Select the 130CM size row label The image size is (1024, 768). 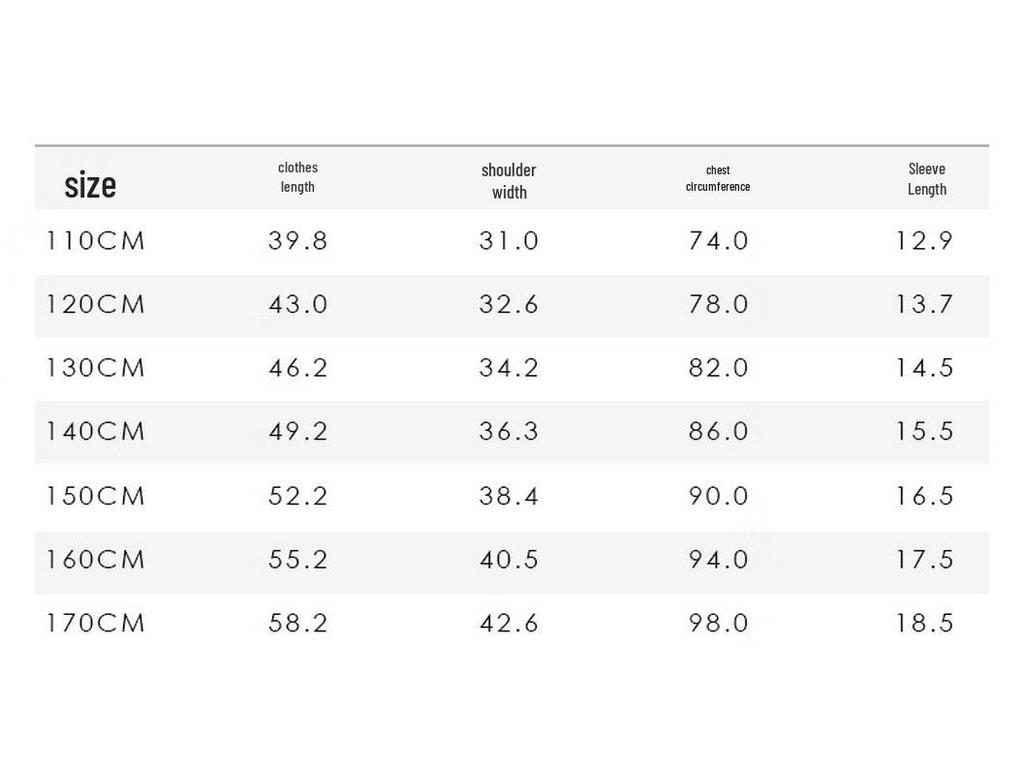coord(95,368)
